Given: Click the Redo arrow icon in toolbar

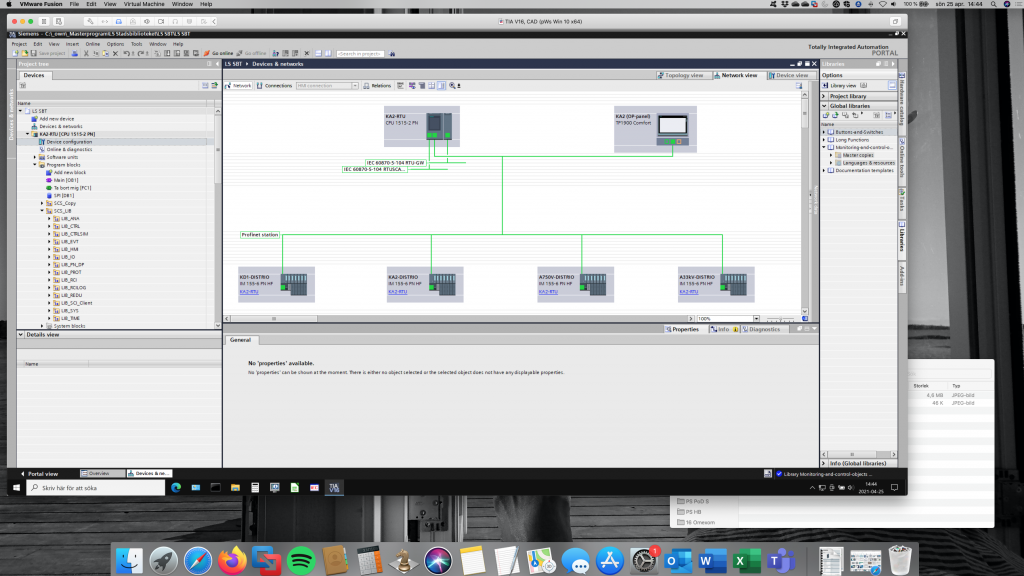Looking at the screenshot, I should (x=141, y=54).
